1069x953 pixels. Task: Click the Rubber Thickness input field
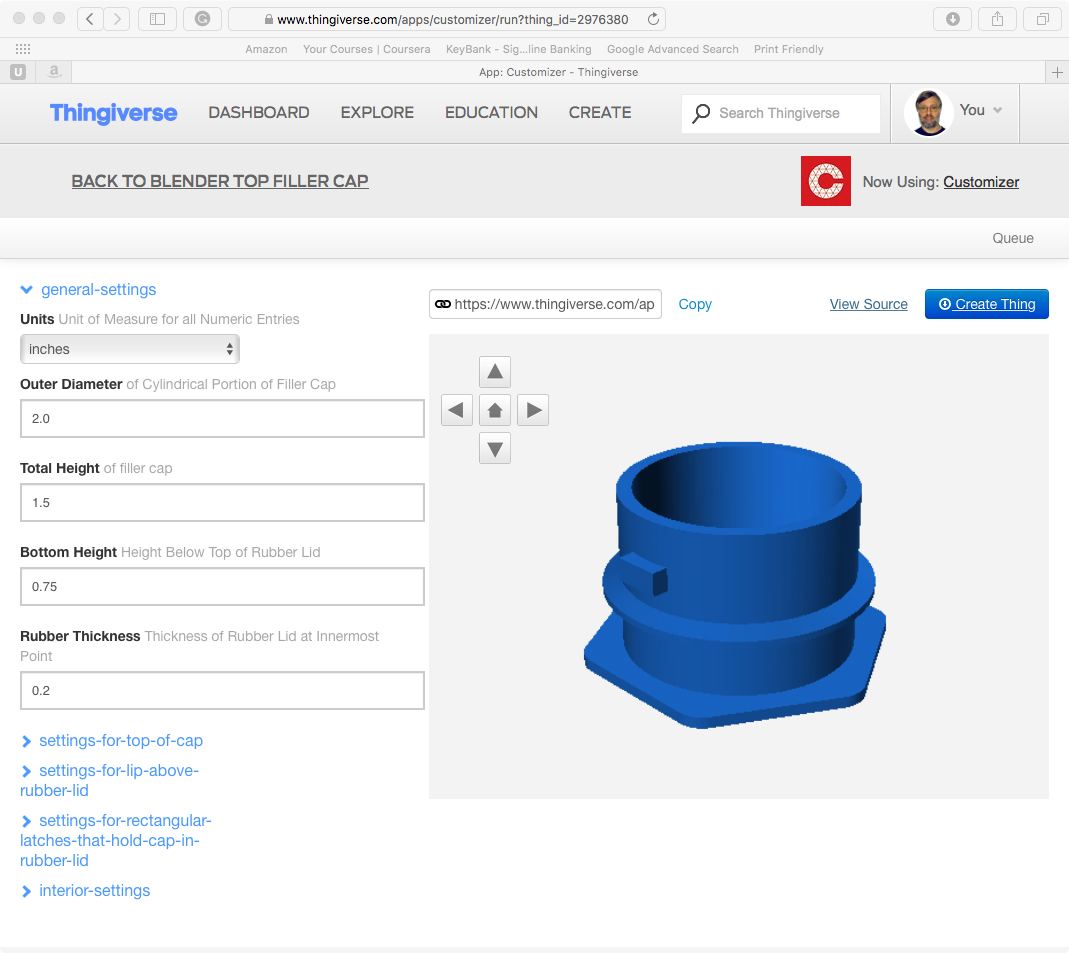tap(222, 691)
